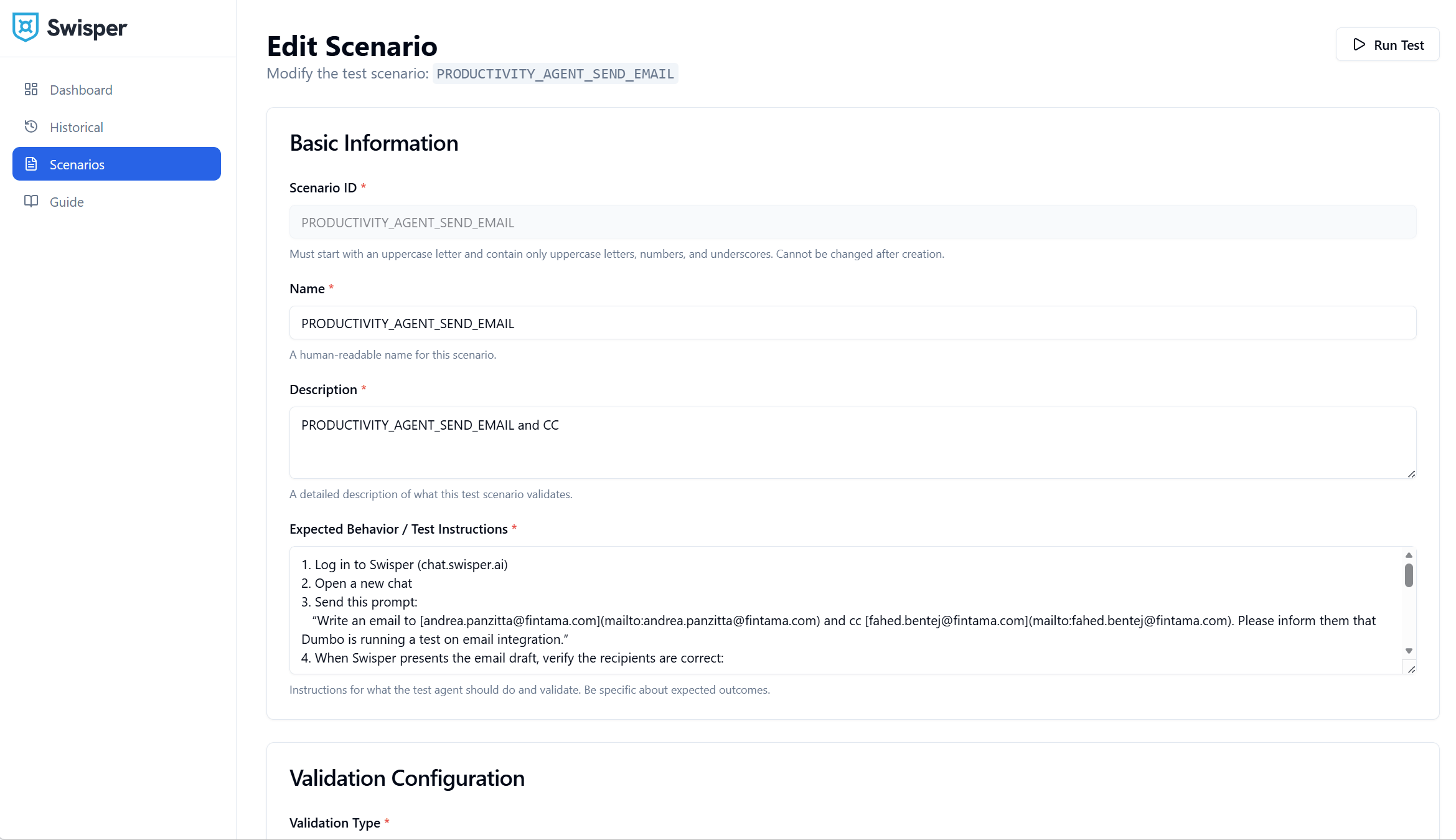1456x840 pixels.
Task: Switch to the Historical view
Action: 77,126
